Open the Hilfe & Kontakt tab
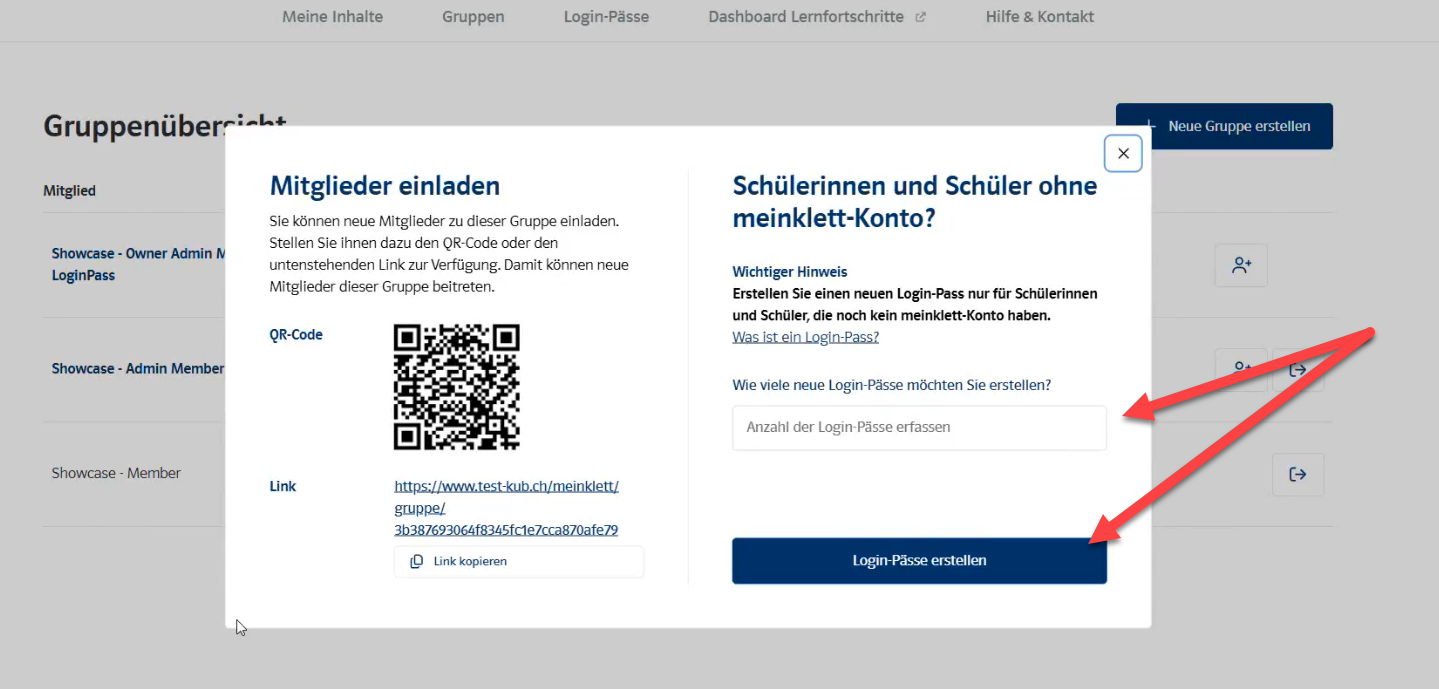 (x=1040, y=17)
